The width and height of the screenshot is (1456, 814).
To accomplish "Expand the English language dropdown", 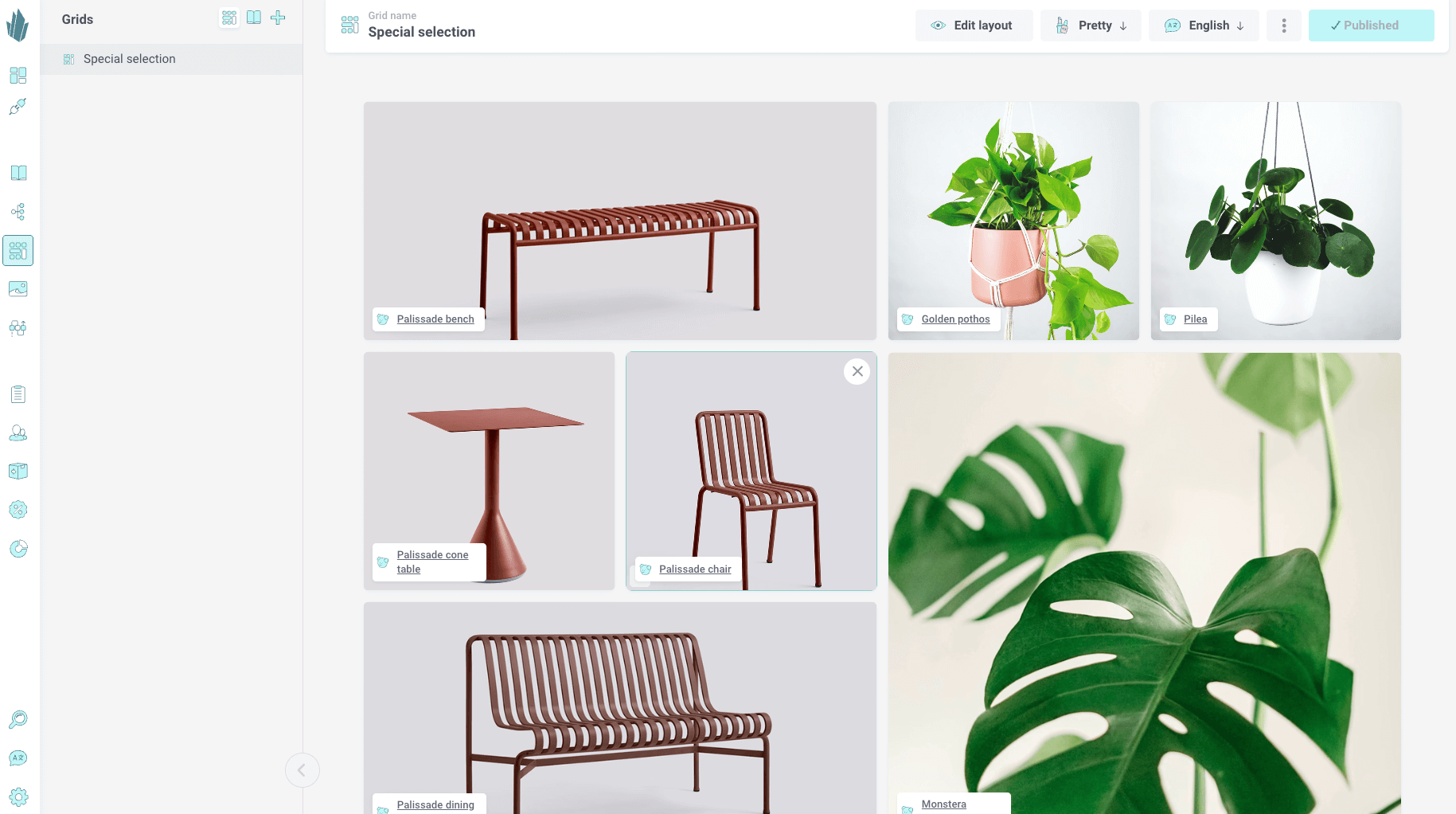I will pyautogui.click(x=1204, y=25).
